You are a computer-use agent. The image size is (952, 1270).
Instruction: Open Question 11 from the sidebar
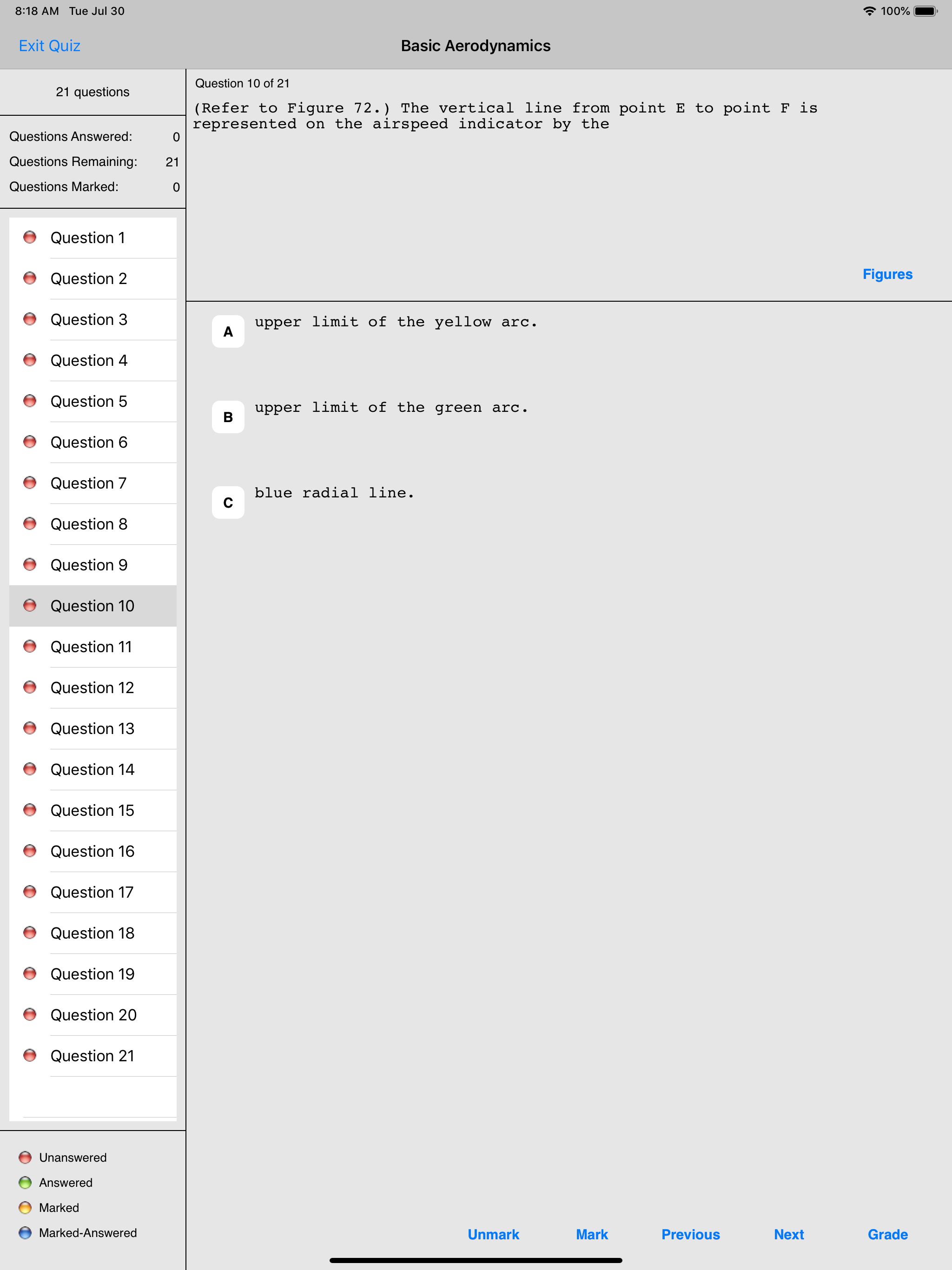click(91, 647)
